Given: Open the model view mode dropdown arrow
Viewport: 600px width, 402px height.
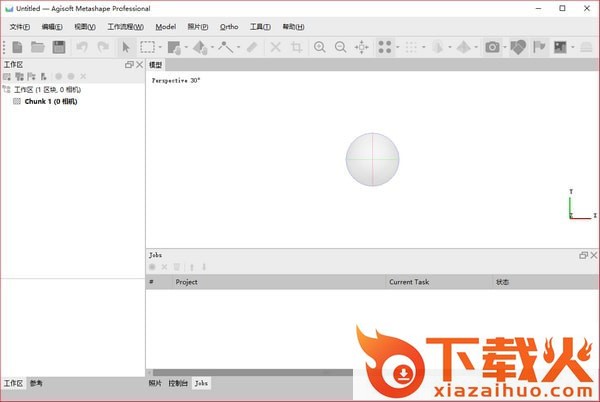Looking at the screenshot, I should pyautogui.click(x=450, y=47).
